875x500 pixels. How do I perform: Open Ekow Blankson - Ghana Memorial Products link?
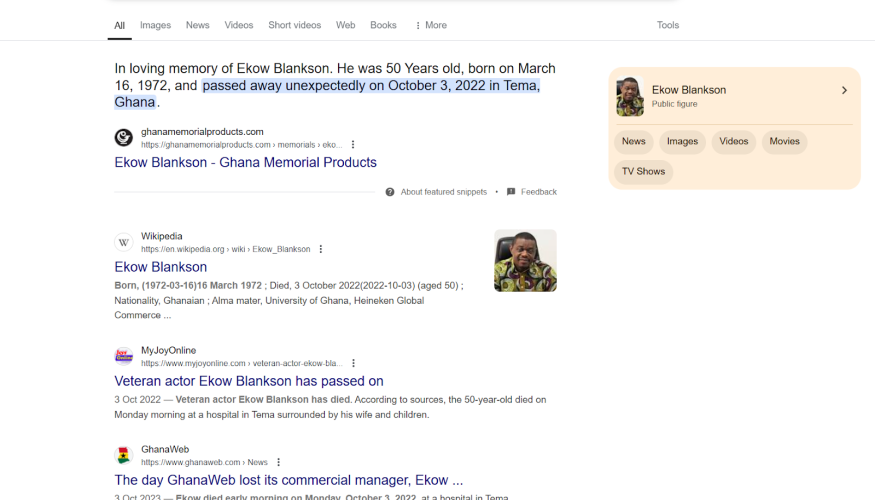pos(246,162)
